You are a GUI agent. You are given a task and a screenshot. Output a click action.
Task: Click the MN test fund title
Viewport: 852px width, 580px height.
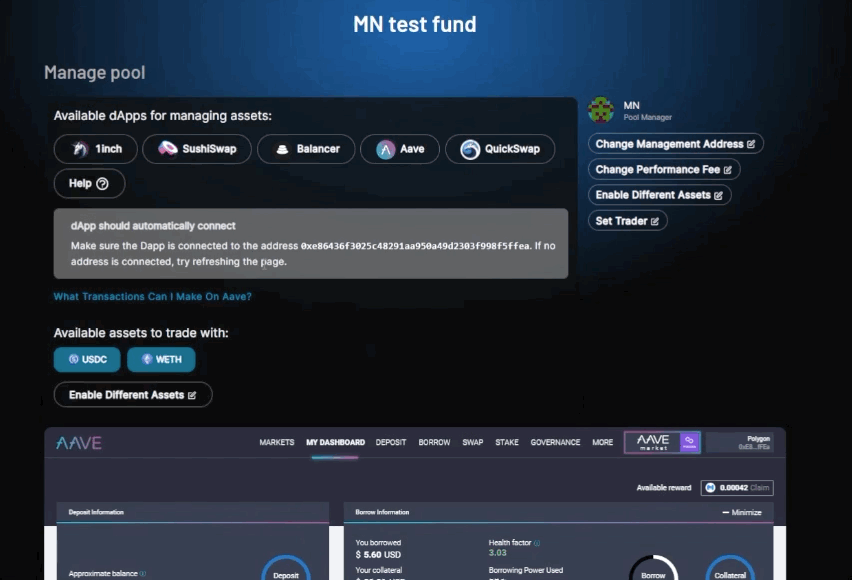tap(415, 24)
